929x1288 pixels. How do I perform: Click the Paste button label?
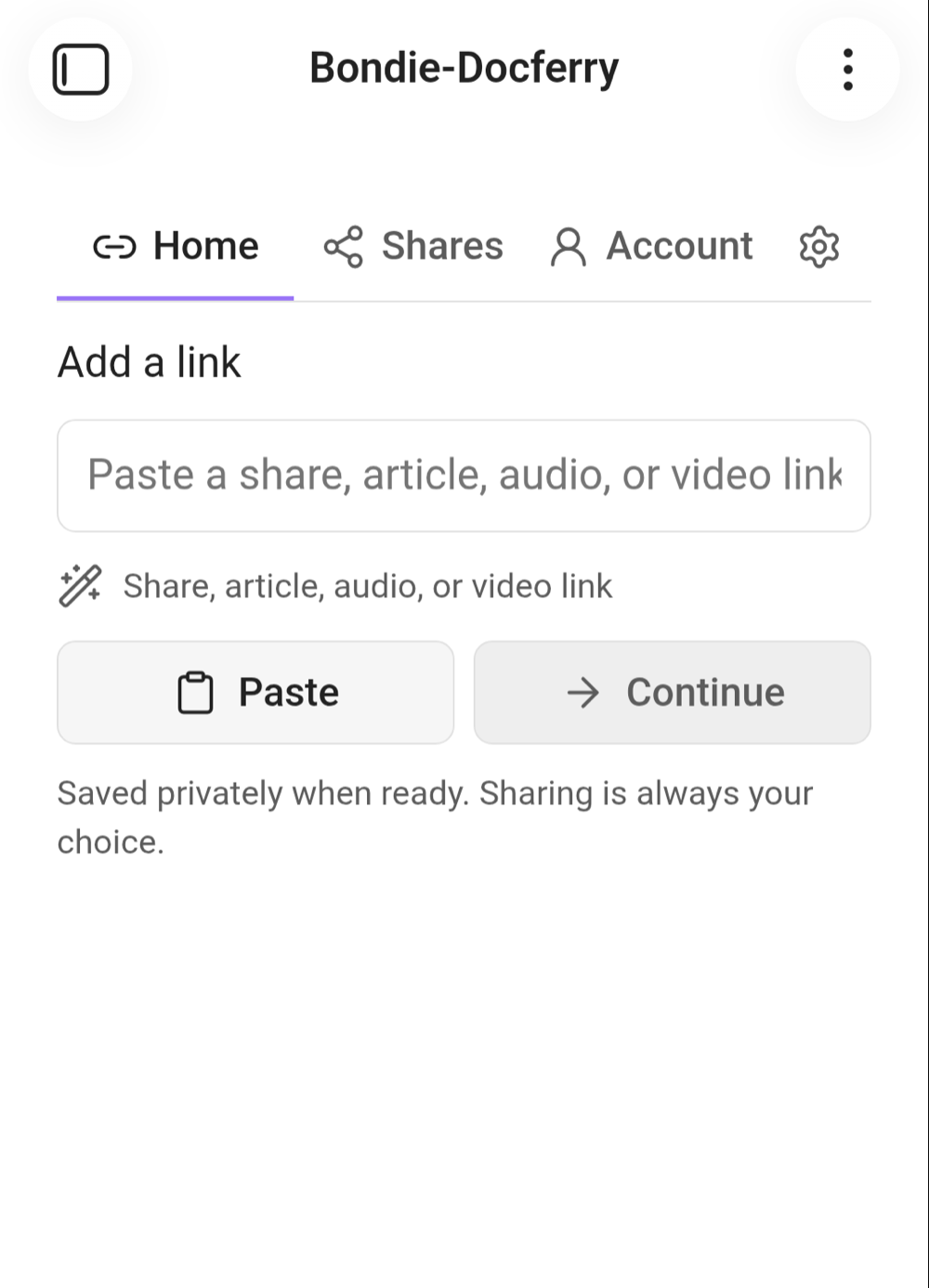coord(289,693)
